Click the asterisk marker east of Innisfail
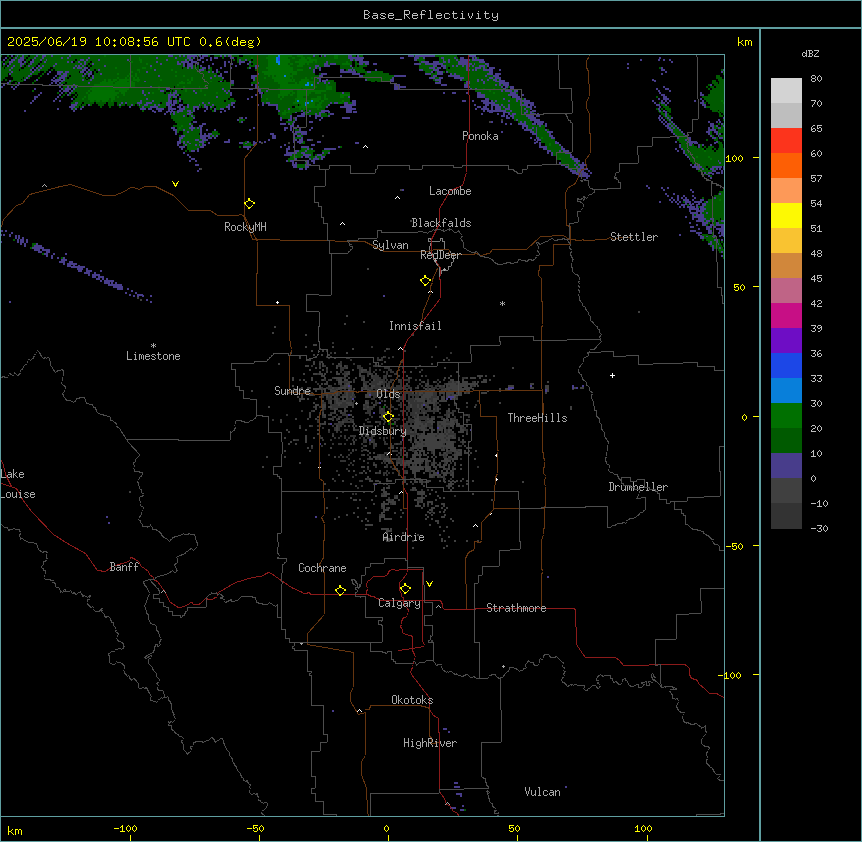The width and height of the screenshot is (862, 842). (502, 303)
